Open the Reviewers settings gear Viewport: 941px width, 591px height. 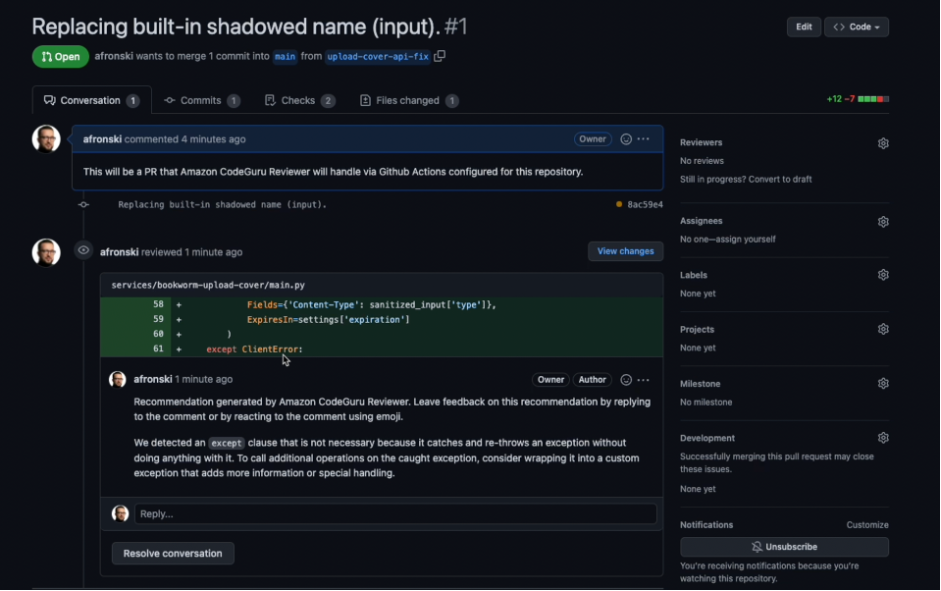pyautogui.click(x=883, y=143)
